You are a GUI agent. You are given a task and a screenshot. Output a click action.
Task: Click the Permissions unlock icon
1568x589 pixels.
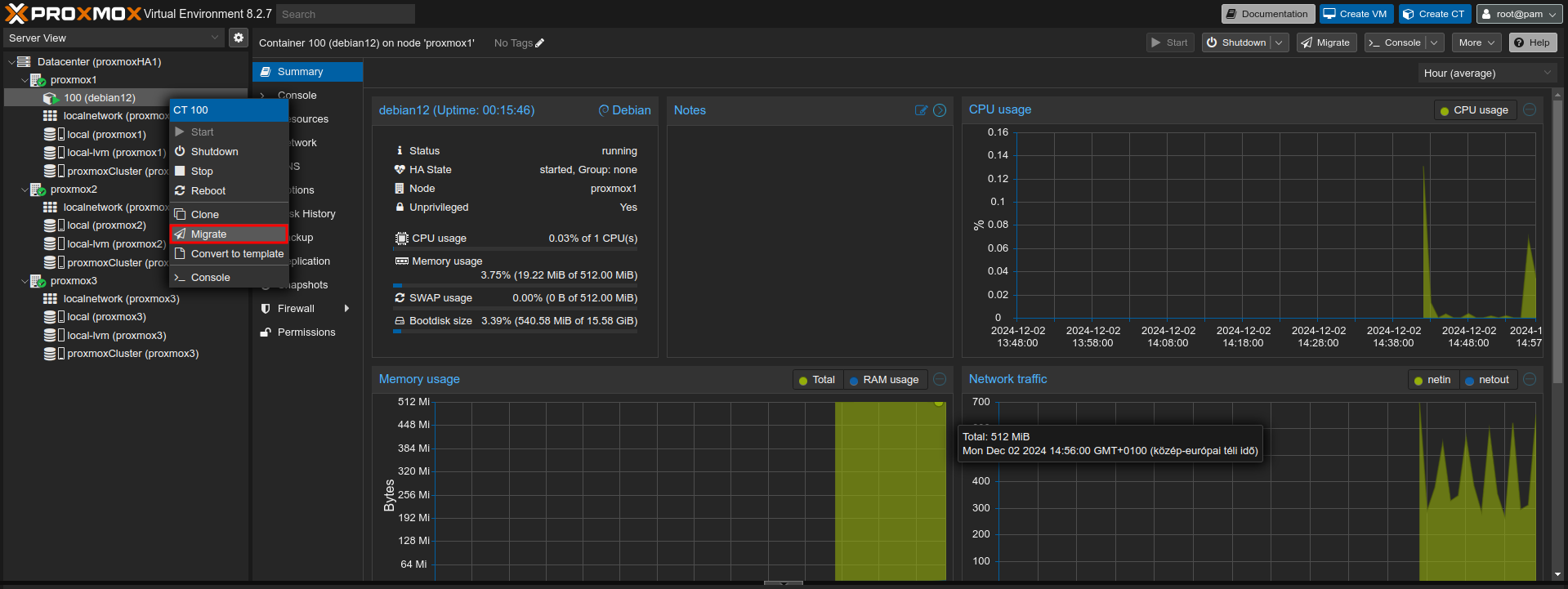(x=266, y=332)
